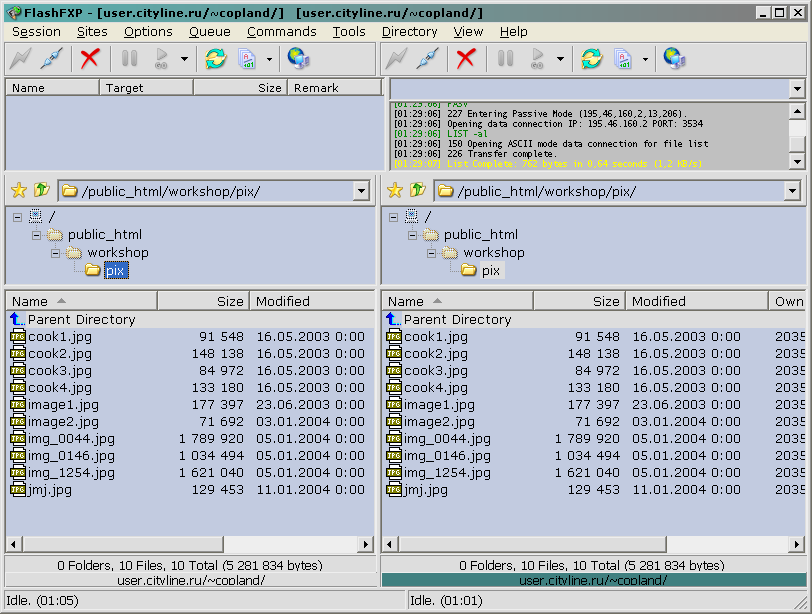
Task: Click the right pane Refresh icon
Action: tap(591, 59)
